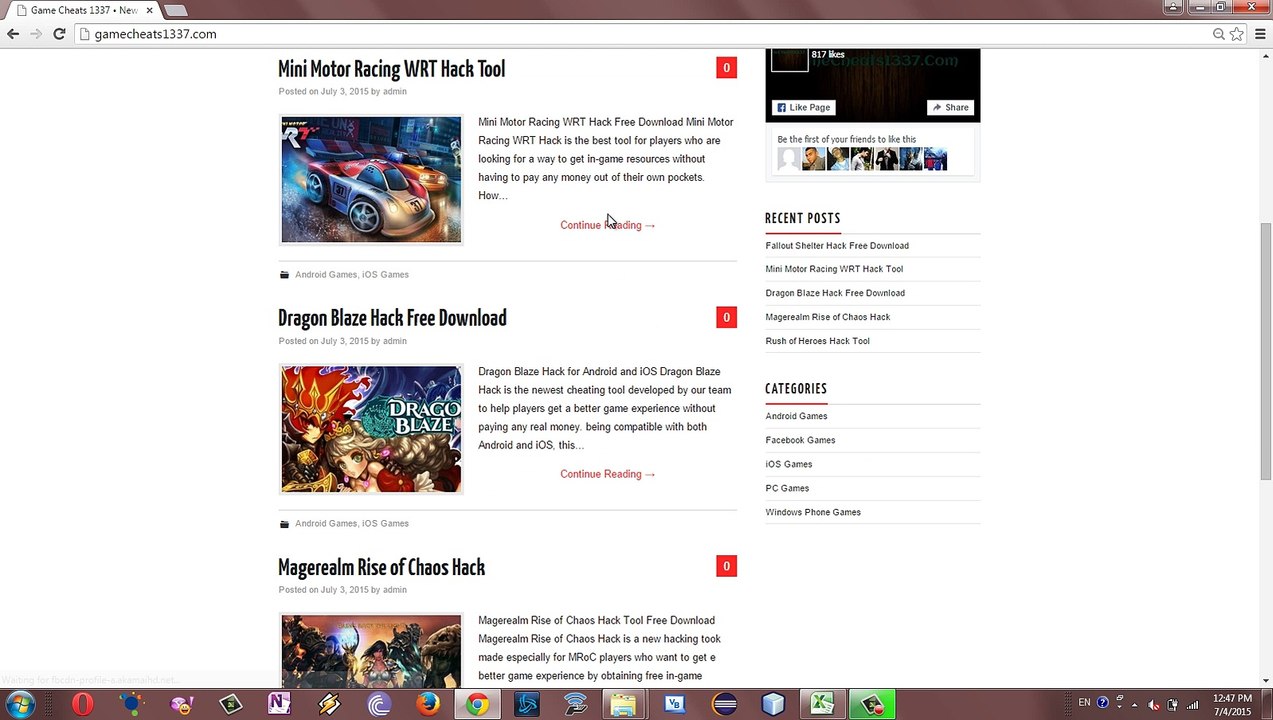Screen dimensions: 1273x720
Task: Click folder icon beside Mini Motor Racing categories
Action: pyautogui.click(x=284, y=274)
